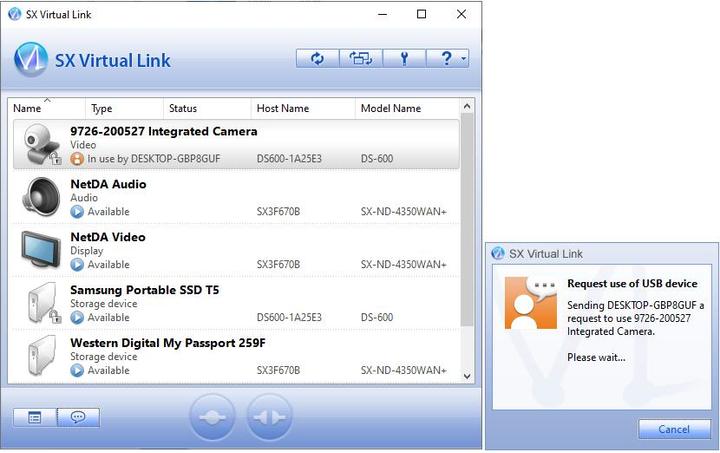Toggle the message balloon view button
Screen dimensions: 720x453
tap(78, 417)
